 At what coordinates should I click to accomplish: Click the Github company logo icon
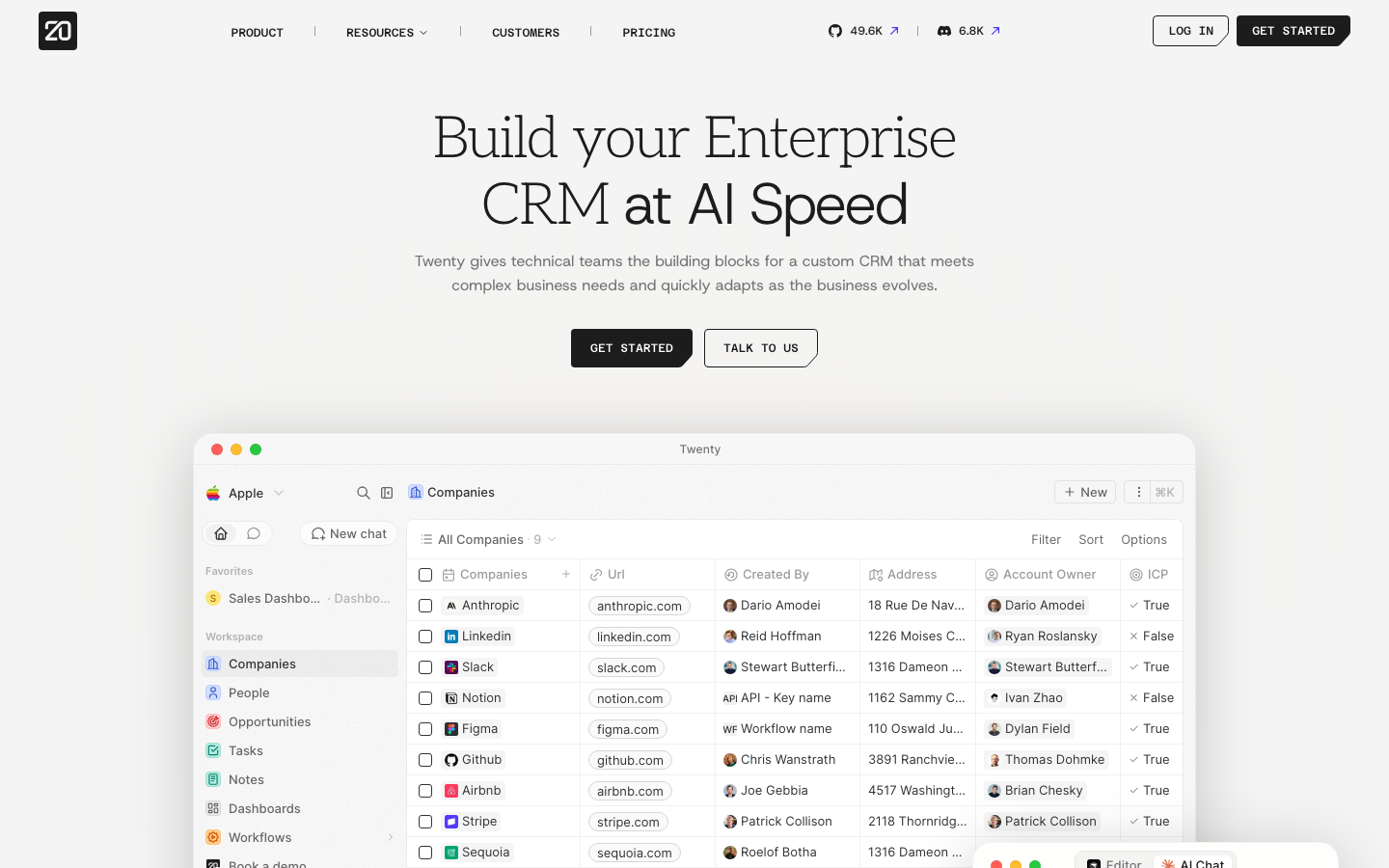tap(451, 760)
